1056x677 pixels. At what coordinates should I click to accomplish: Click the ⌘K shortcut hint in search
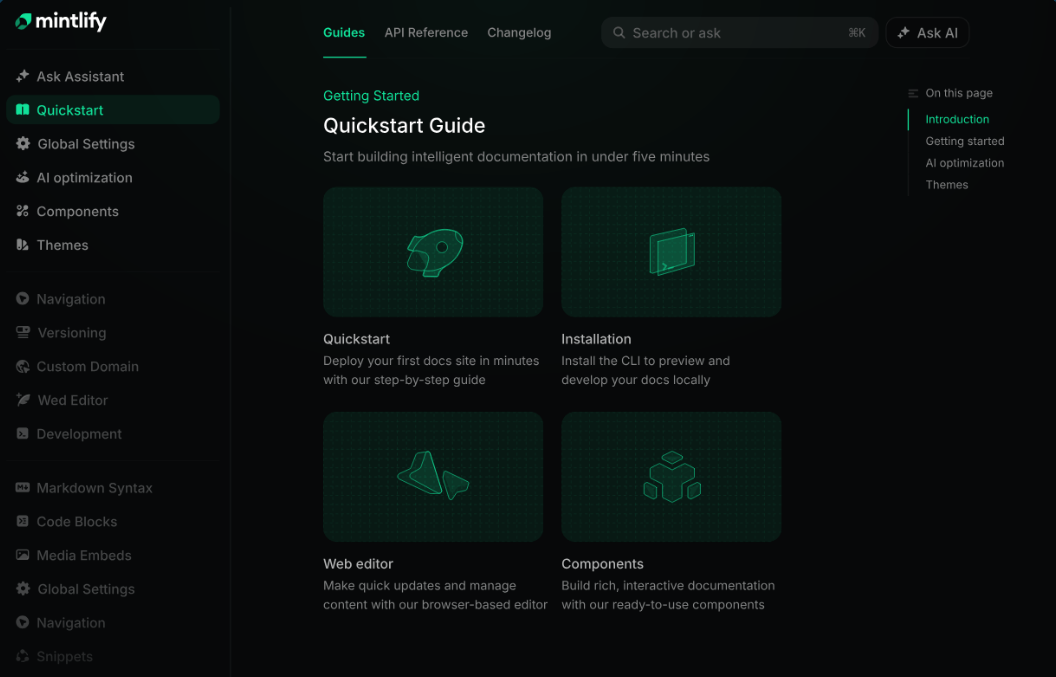click(x=857, y=32)
